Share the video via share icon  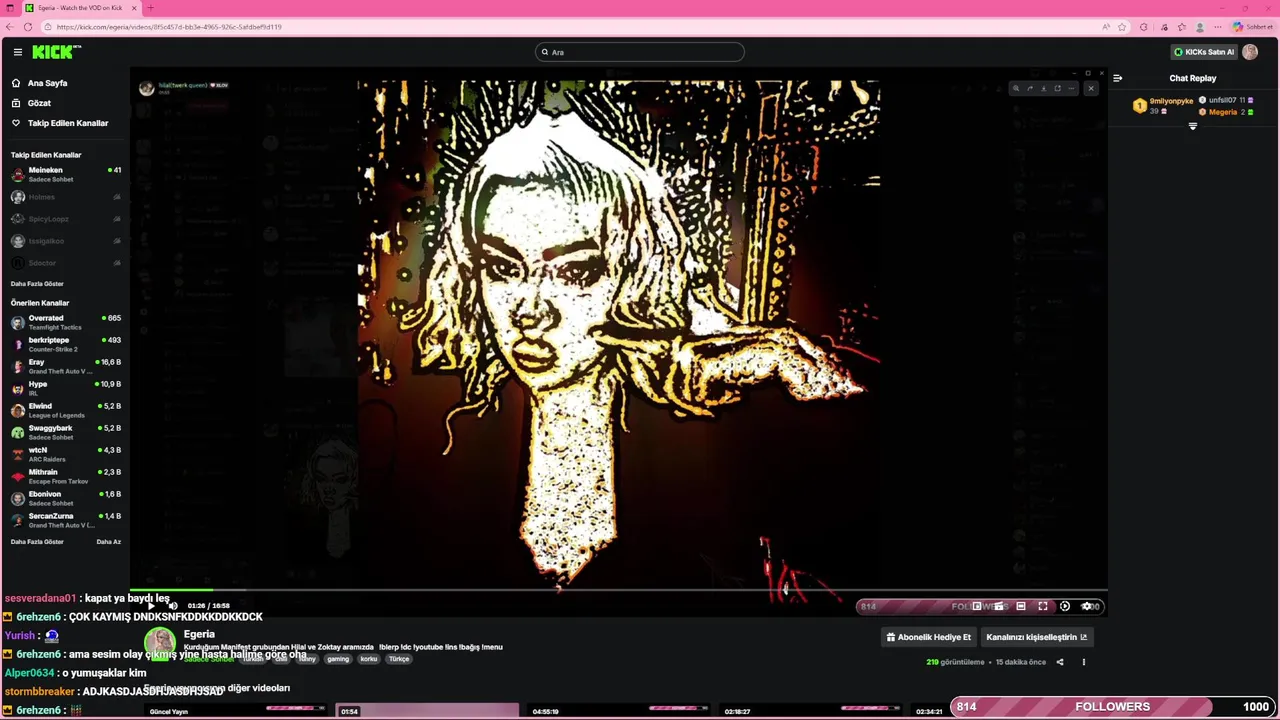click(x=1060, y=662)
